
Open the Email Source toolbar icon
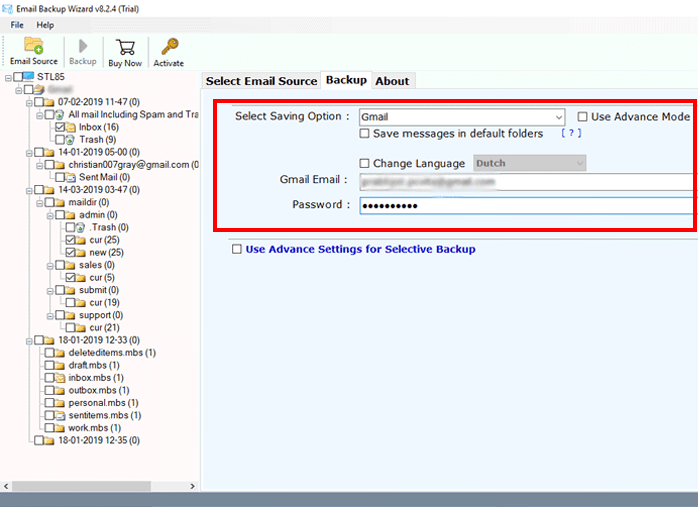tap(34, 45)
